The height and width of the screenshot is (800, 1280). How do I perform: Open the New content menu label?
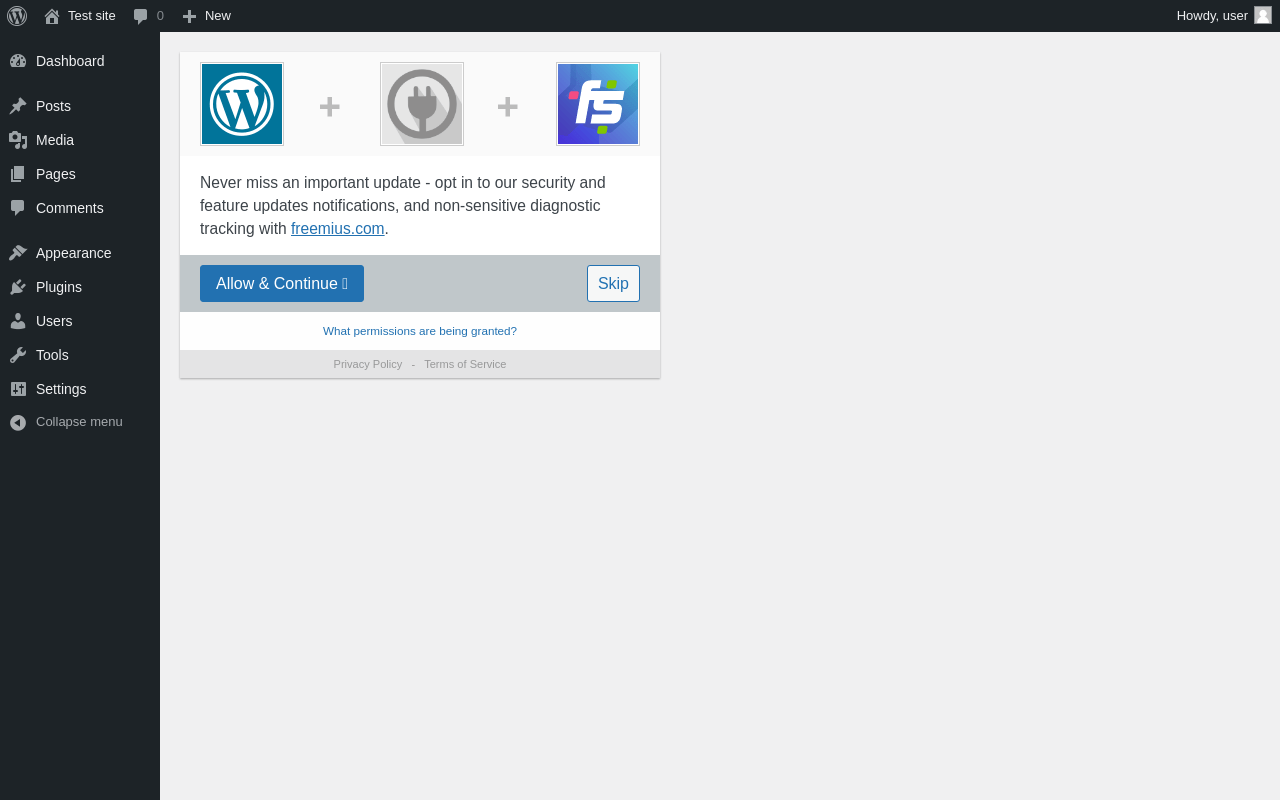point(218,16)
